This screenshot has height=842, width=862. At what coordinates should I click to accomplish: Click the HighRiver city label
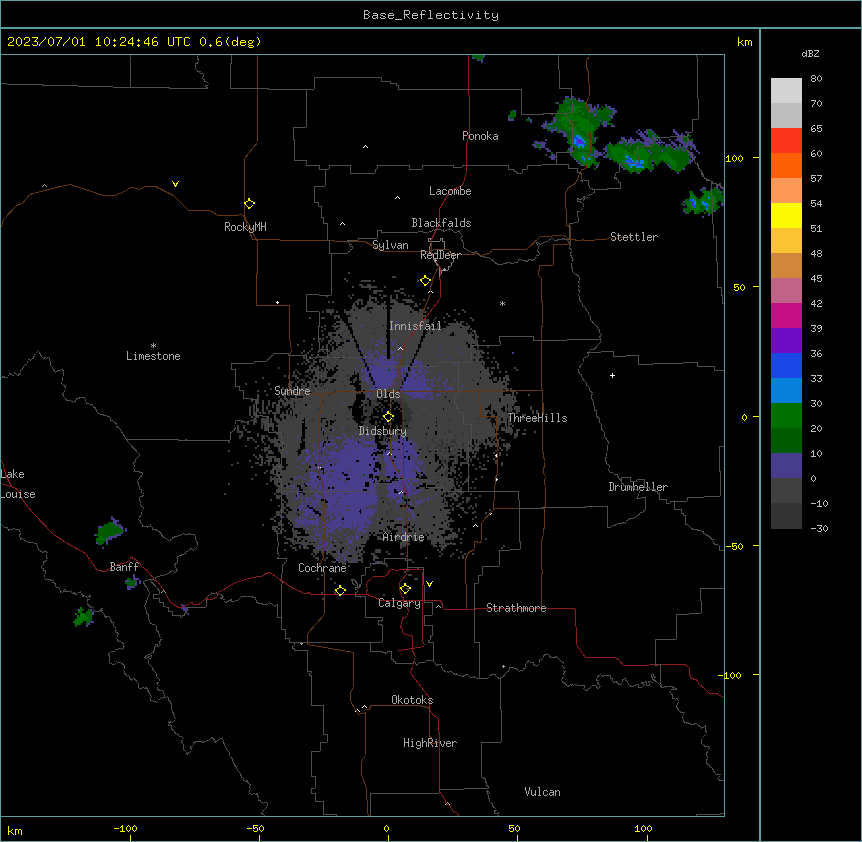(x=430, y=743)
